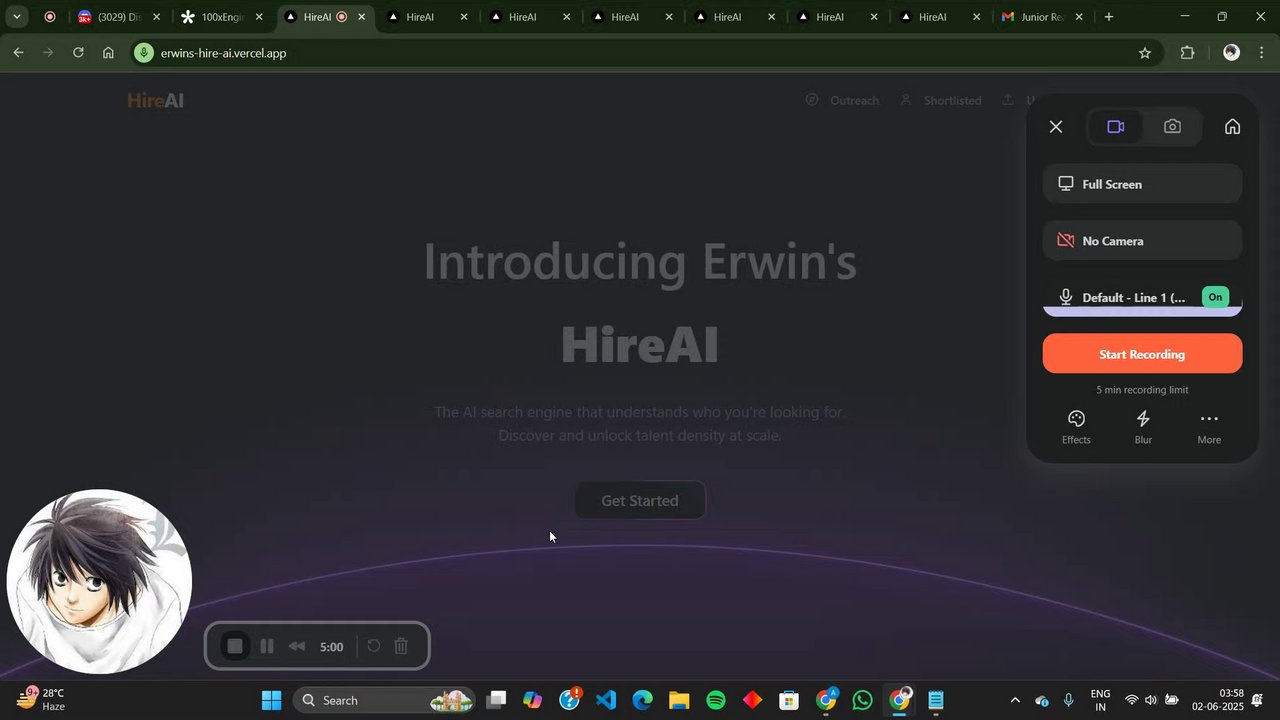The height and width of the screenshot is (720, 1280).
Task: Open the Windows Start menu
Action: 271,700
